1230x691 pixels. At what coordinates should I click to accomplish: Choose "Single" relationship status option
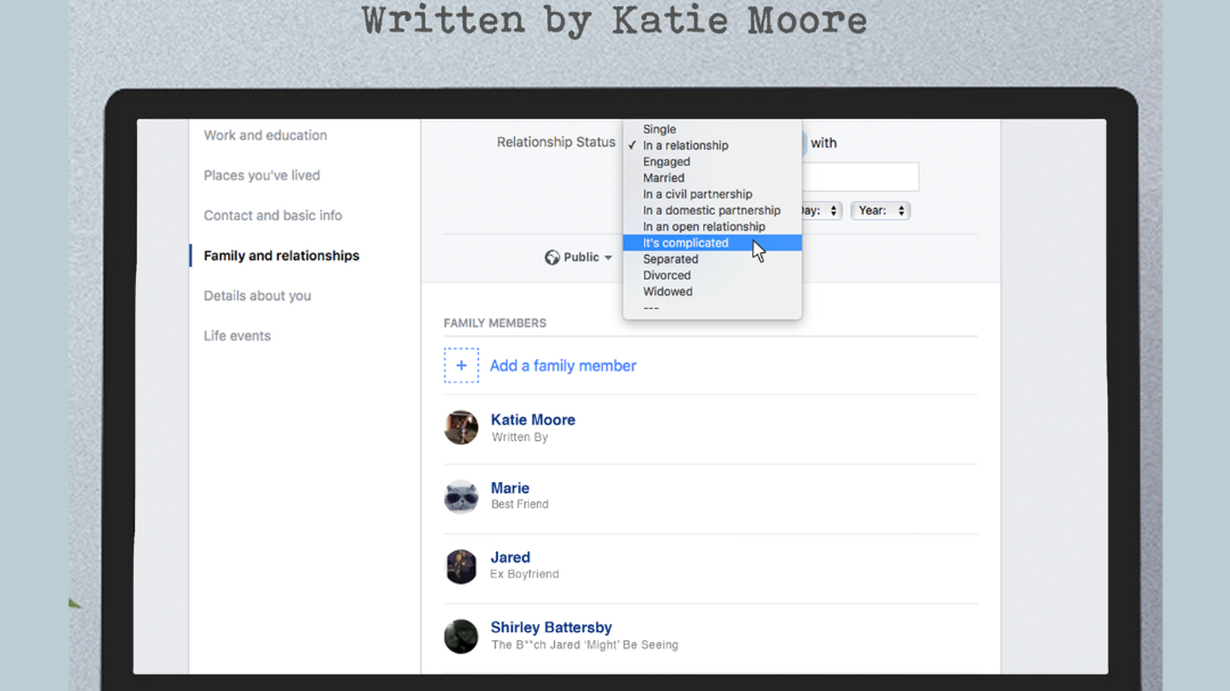pos(659,129)
